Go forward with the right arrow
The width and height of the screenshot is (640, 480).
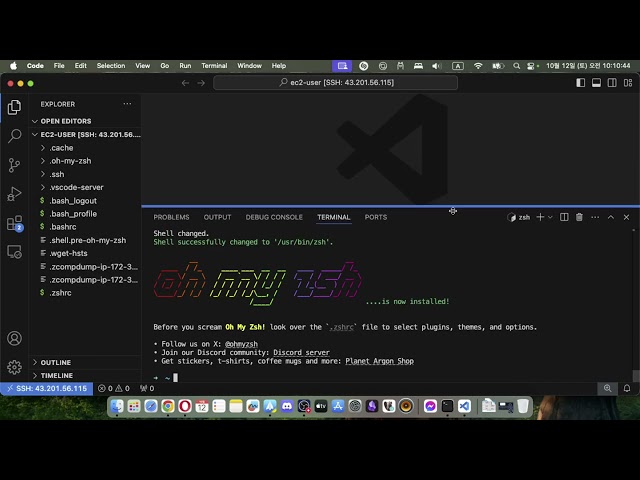201,83
